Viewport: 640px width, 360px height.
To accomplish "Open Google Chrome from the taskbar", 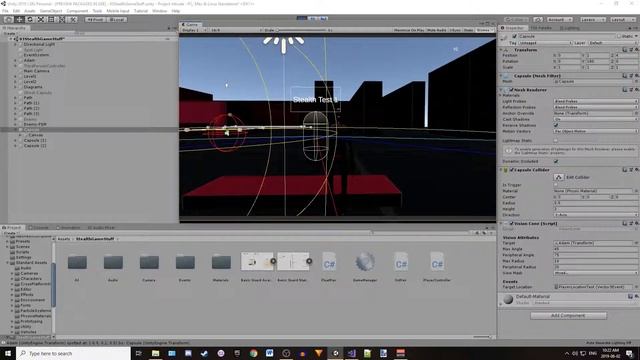I will [x=253, y=353].
